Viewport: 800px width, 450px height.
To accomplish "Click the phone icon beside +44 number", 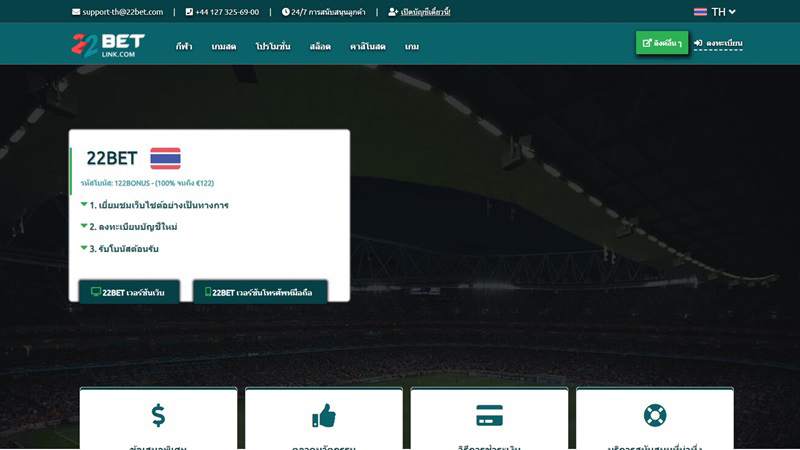I will coord(189,12).
